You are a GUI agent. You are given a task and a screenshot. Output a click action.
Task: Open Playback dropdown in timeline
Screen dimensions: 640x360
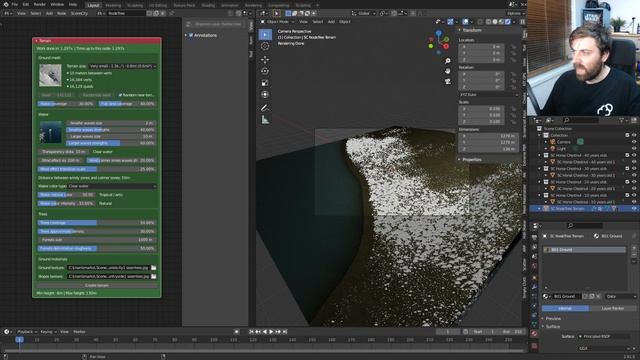pos(27,332)
